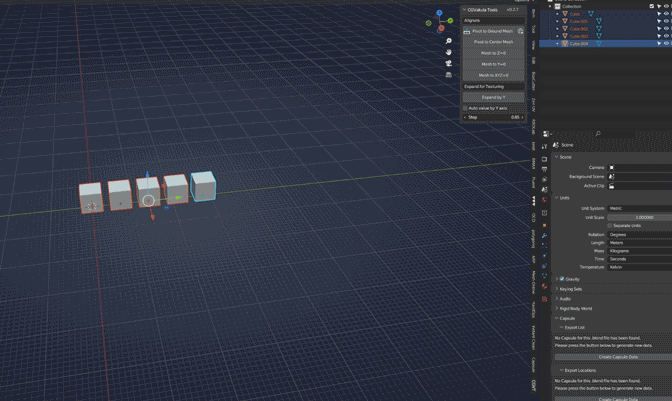672x401 pixels.
Task: Click the pan hand viewport icon
Action: tap(449, 52)
